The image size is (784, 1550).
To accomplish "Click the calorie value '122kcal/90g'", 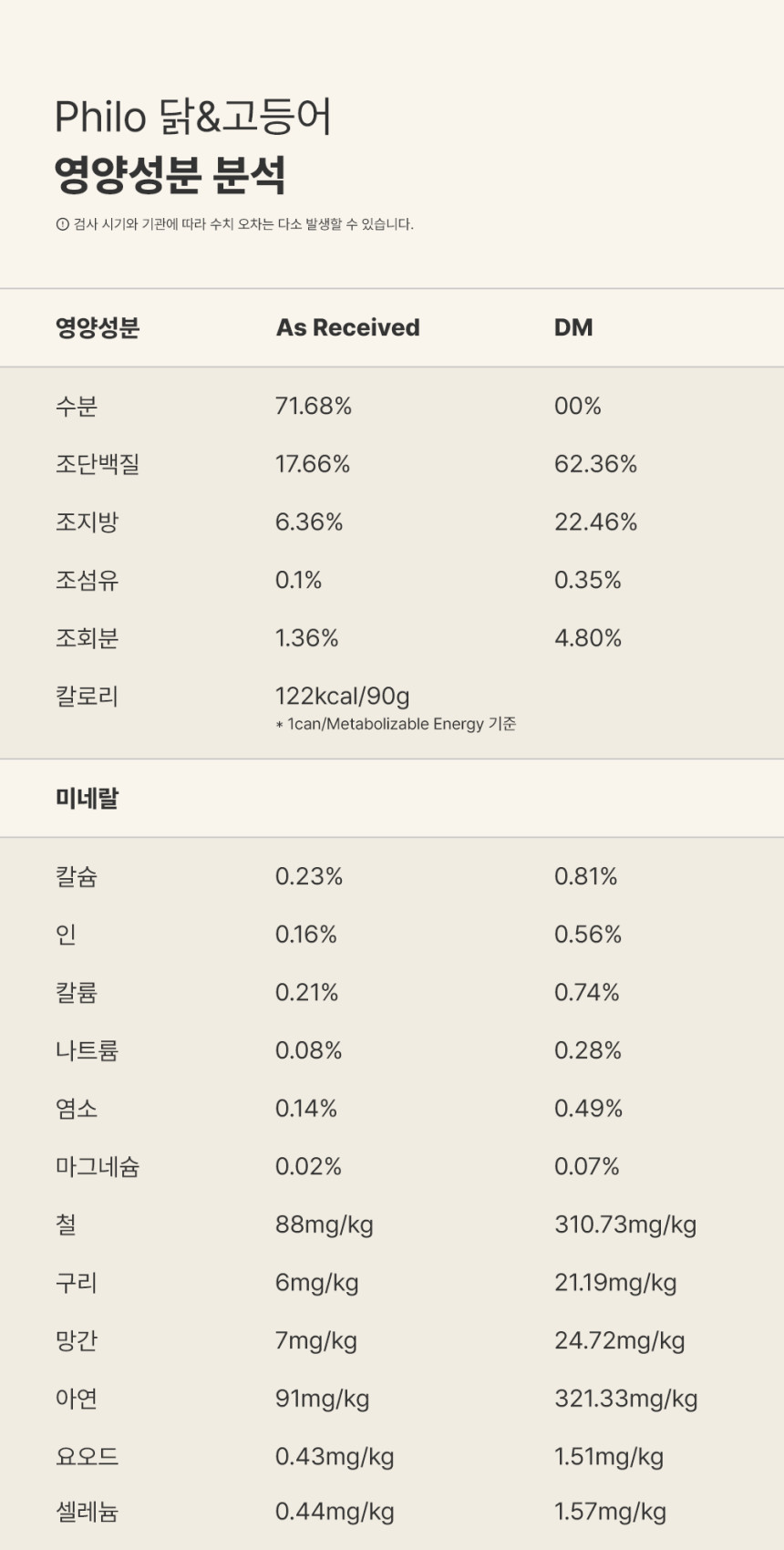I will (342, 696).
